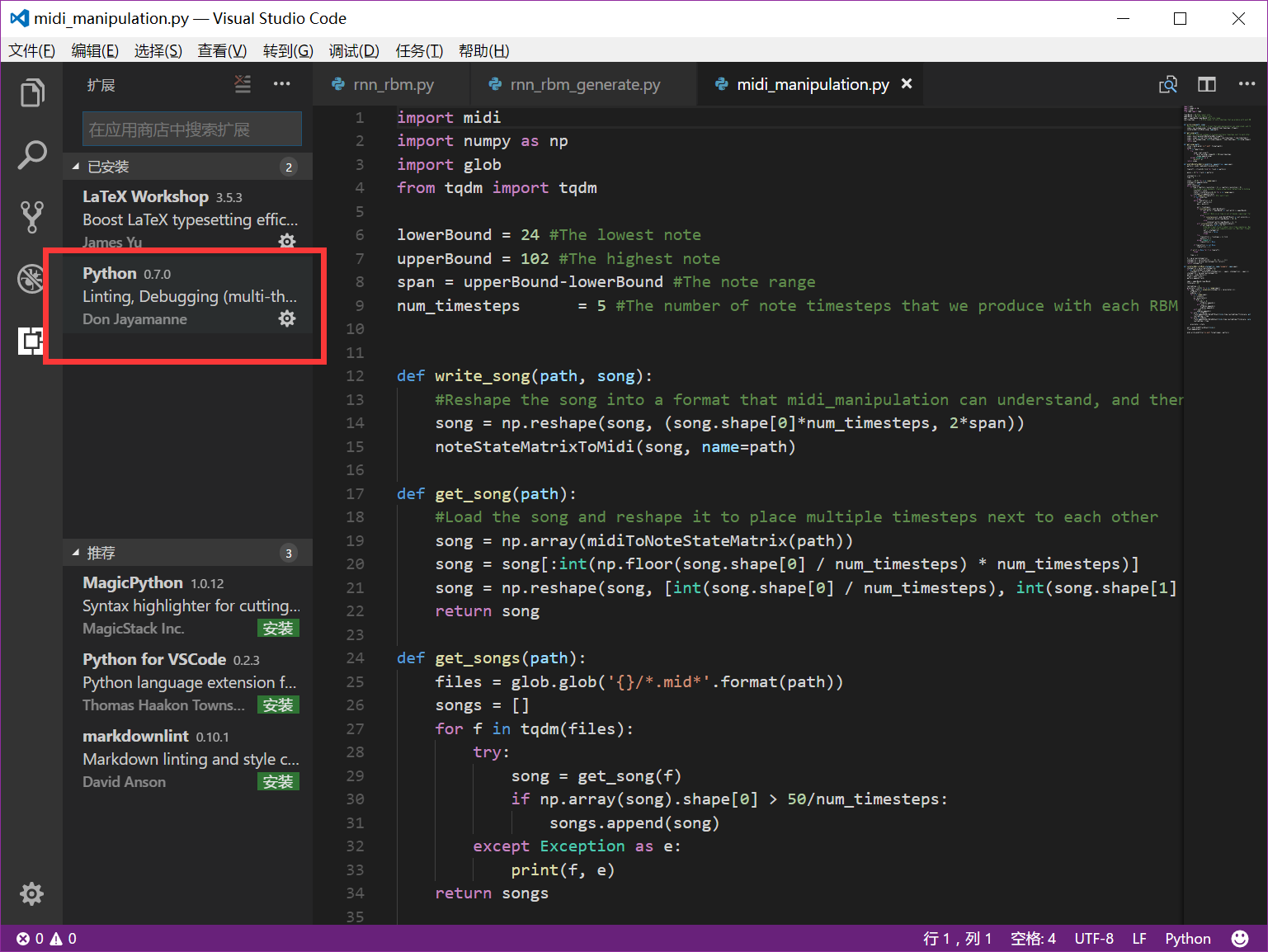Click the smiley feedback icon in status bar
Image resolution: width=1268 pixels, height=952 pixels.
(x=1240, y=938)
